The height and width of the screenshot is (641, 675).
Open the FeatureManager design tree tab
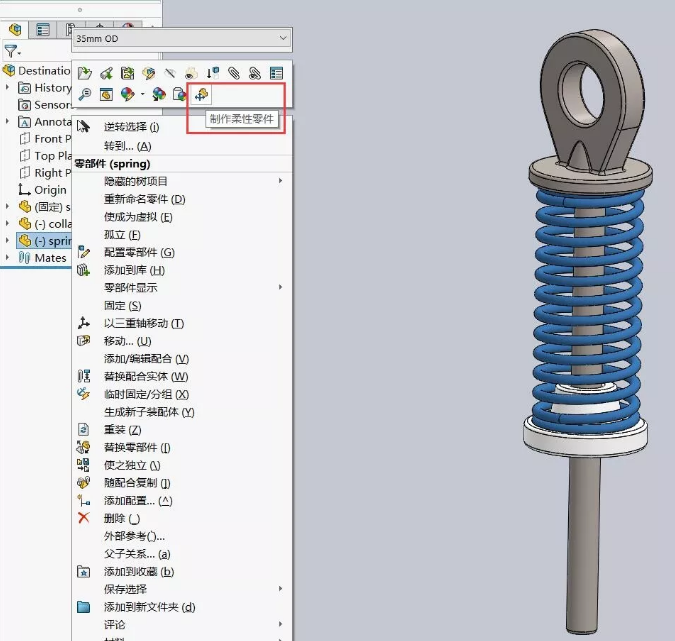point(14,29)
